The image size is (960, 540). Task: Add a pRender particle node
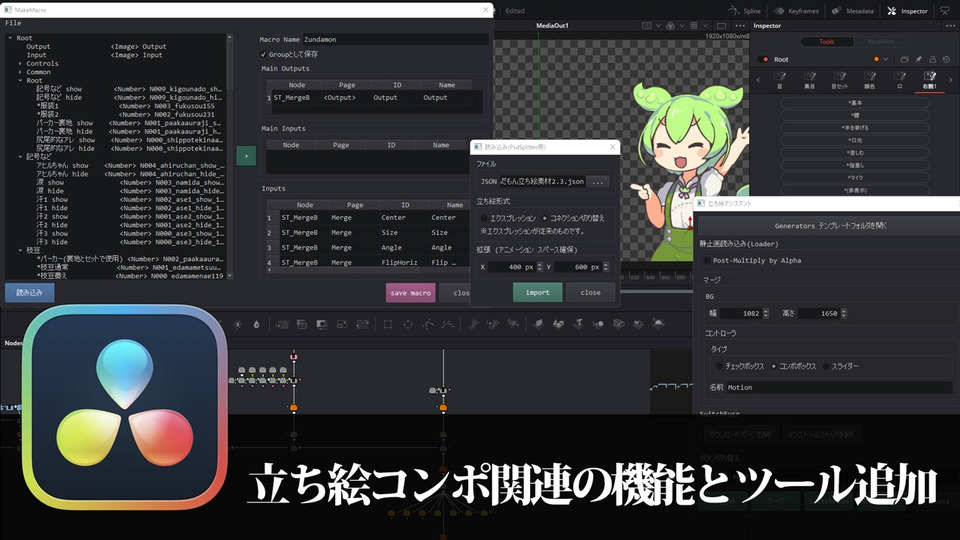click(x=513, y=324)
